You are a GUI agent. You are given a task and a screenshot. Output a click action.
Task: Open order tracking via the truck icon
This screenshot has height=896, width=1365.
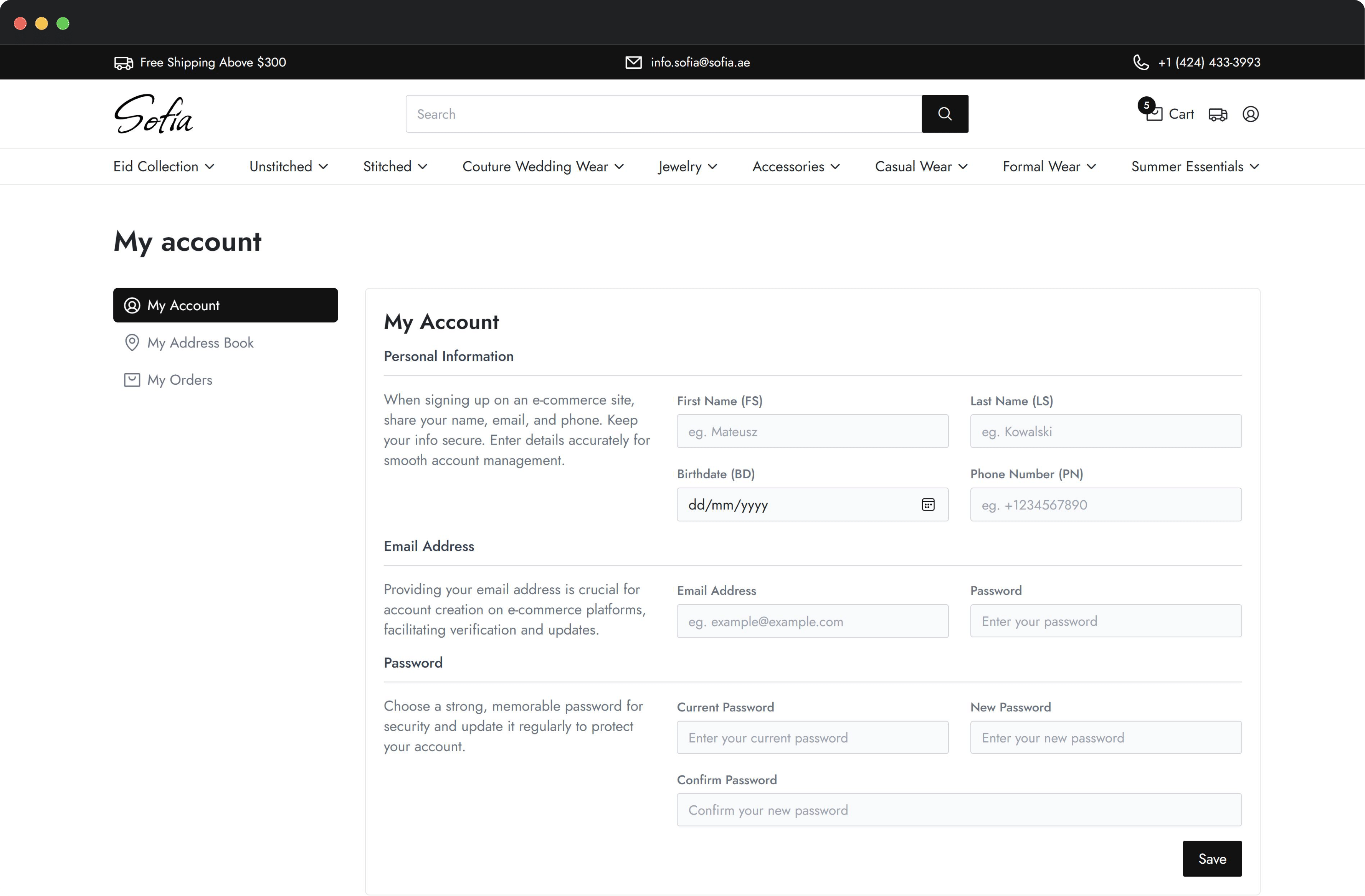click(1218, 114)
